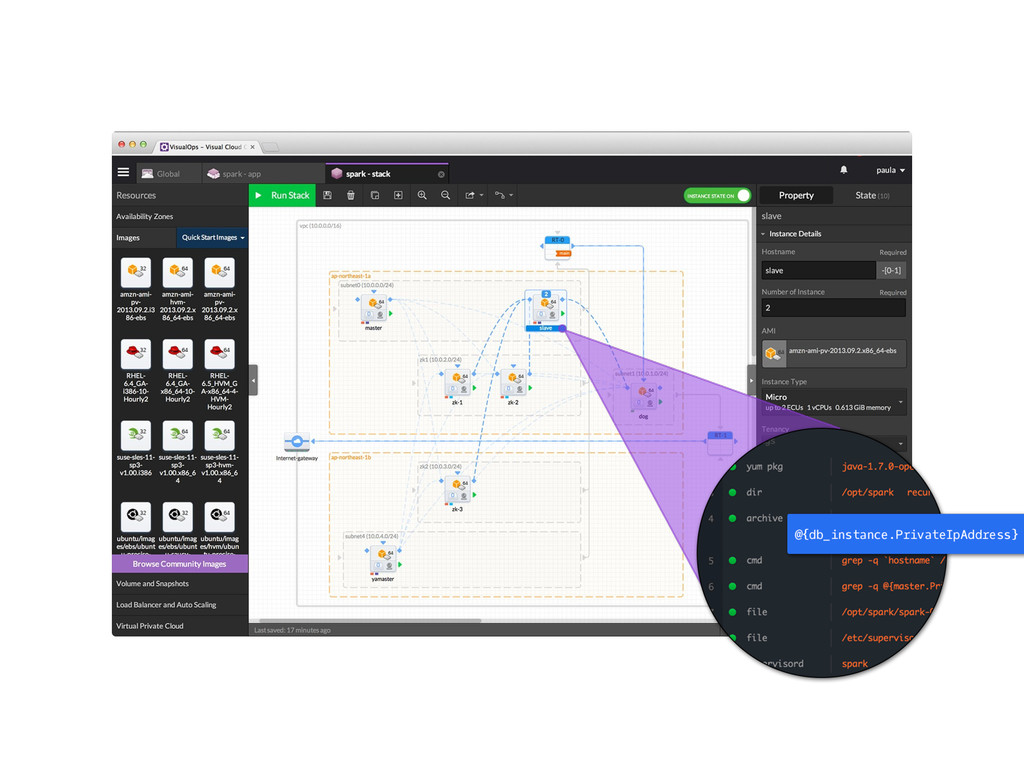This screenshot has width=1024, height=768.
Task: Select the zk-2 instance node
Action: coord(513,384)
